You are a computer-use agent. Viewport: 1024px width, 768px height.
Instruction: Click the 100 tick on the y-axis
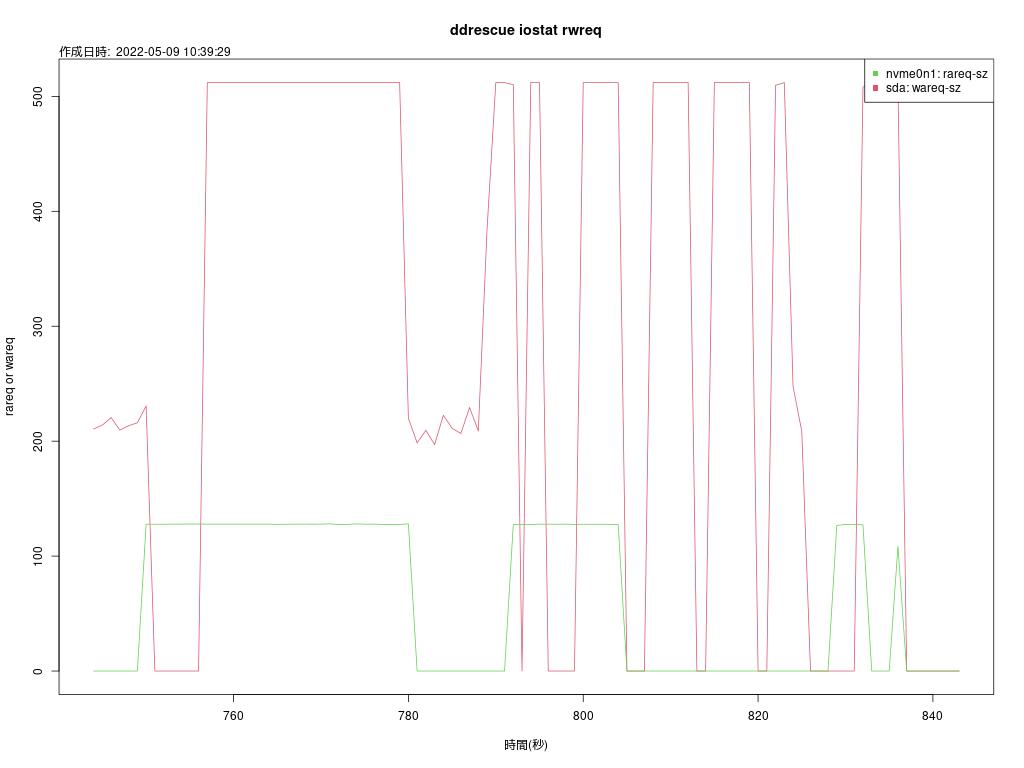coord(37,556)
